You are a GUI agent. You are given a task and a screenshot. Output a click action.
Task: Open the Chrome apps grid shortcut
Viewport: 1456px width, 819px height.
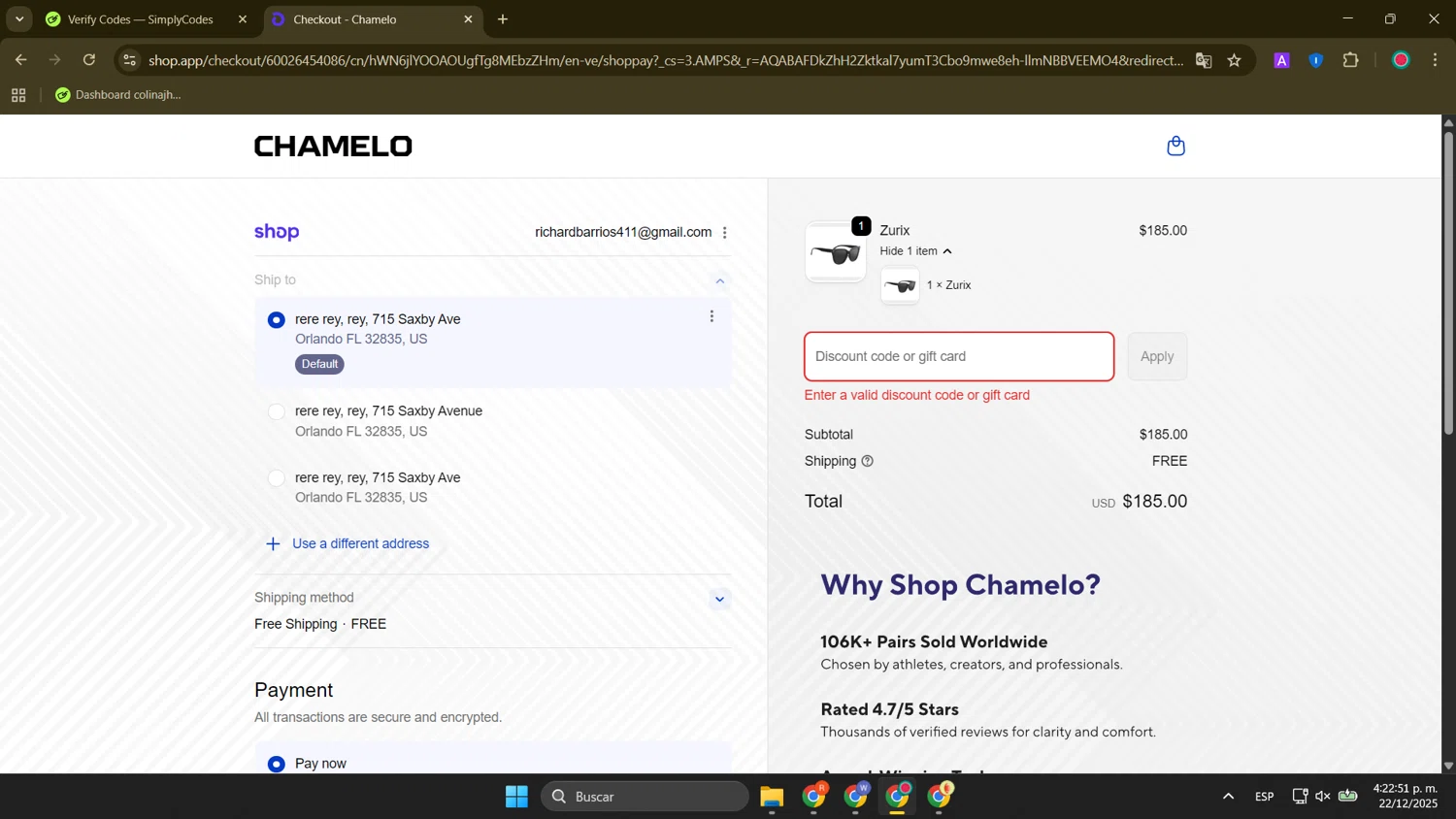18,95
